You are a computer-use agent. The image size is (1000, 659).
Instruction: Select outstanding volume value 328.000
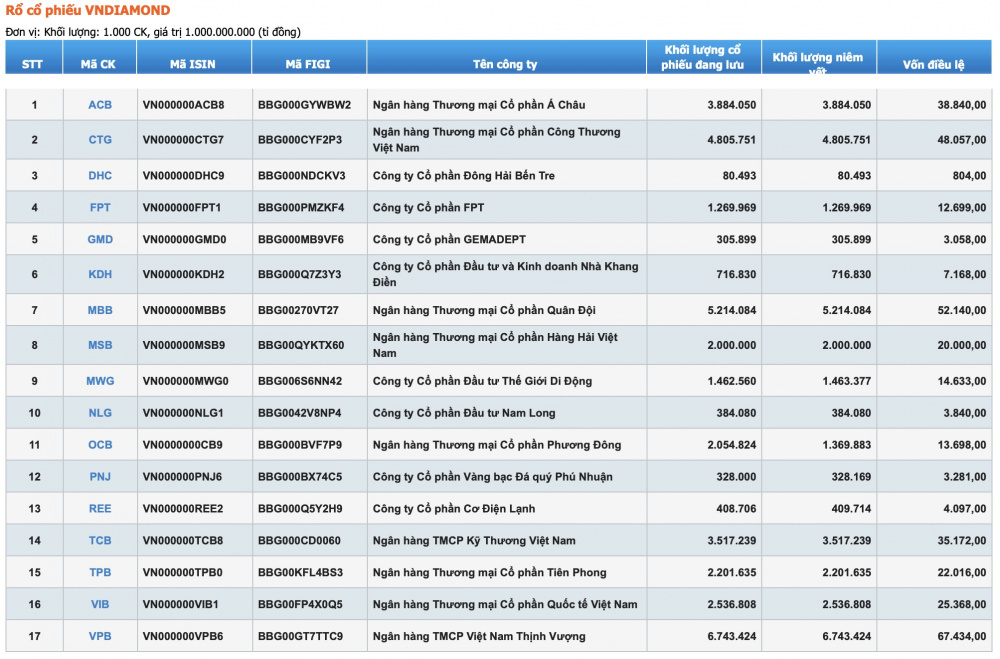736,477
